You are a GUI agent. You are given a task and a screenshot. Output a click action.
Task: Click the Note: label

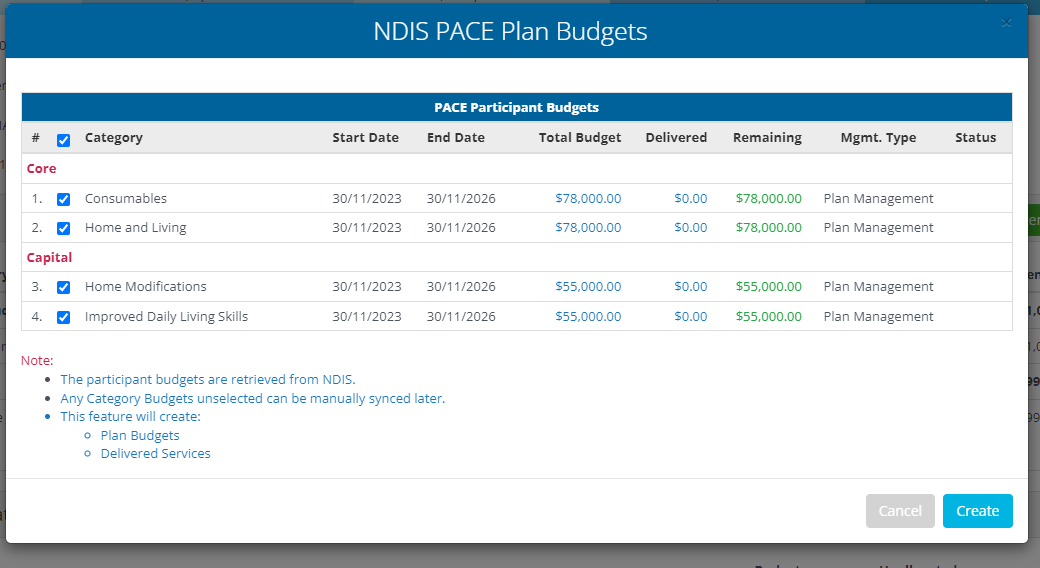[37, 360]
